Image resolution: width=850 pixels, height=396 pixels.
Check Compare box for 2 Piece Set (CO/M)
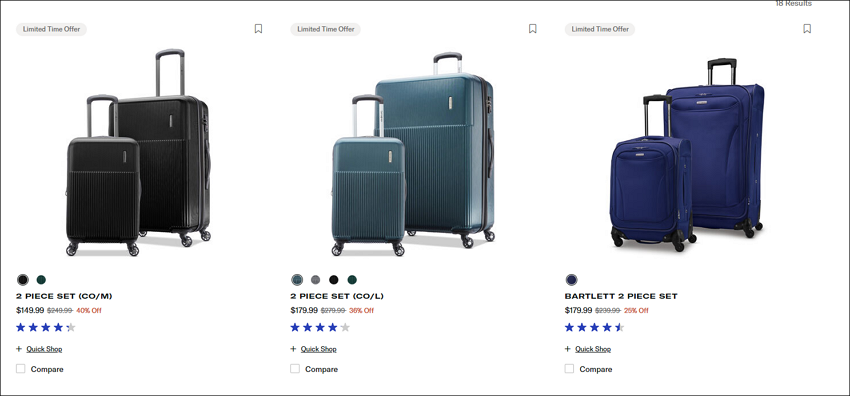21,369
